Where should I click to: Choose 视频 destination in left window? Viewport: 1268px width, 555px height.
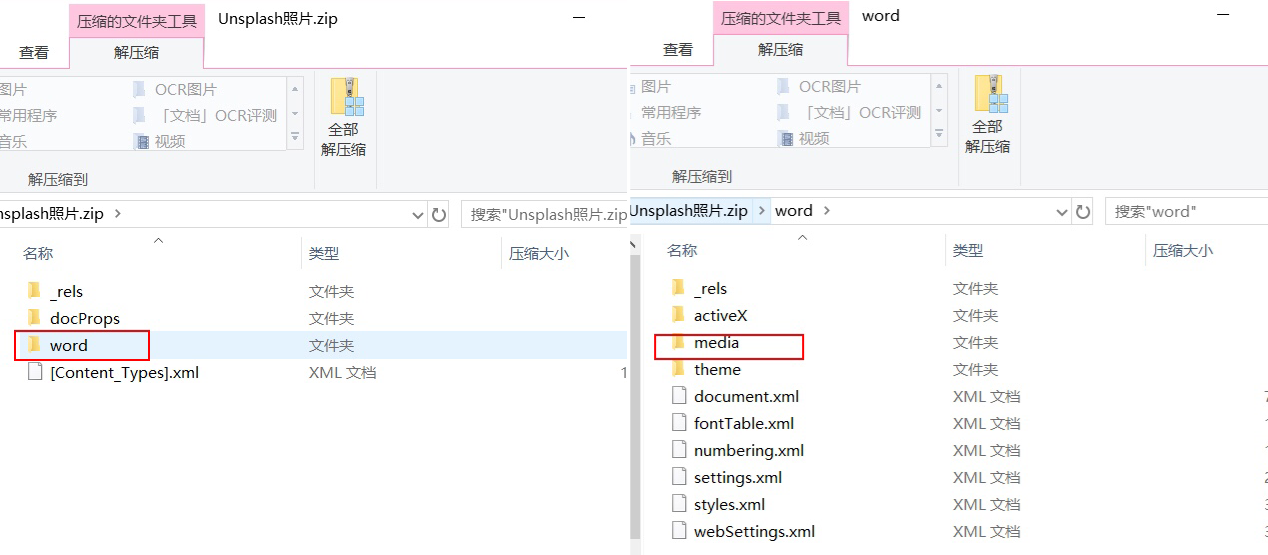click(x=159, y=141)
